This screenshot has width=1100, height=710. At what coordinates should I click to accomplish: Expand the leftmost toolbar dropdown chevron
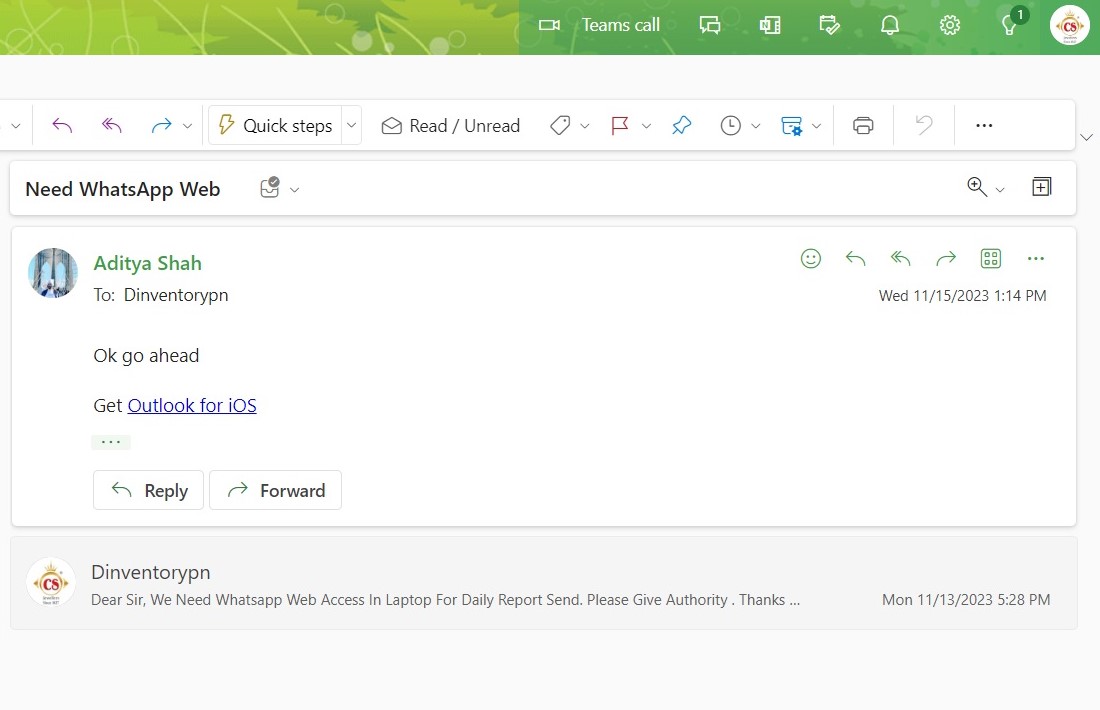[15, 126]
